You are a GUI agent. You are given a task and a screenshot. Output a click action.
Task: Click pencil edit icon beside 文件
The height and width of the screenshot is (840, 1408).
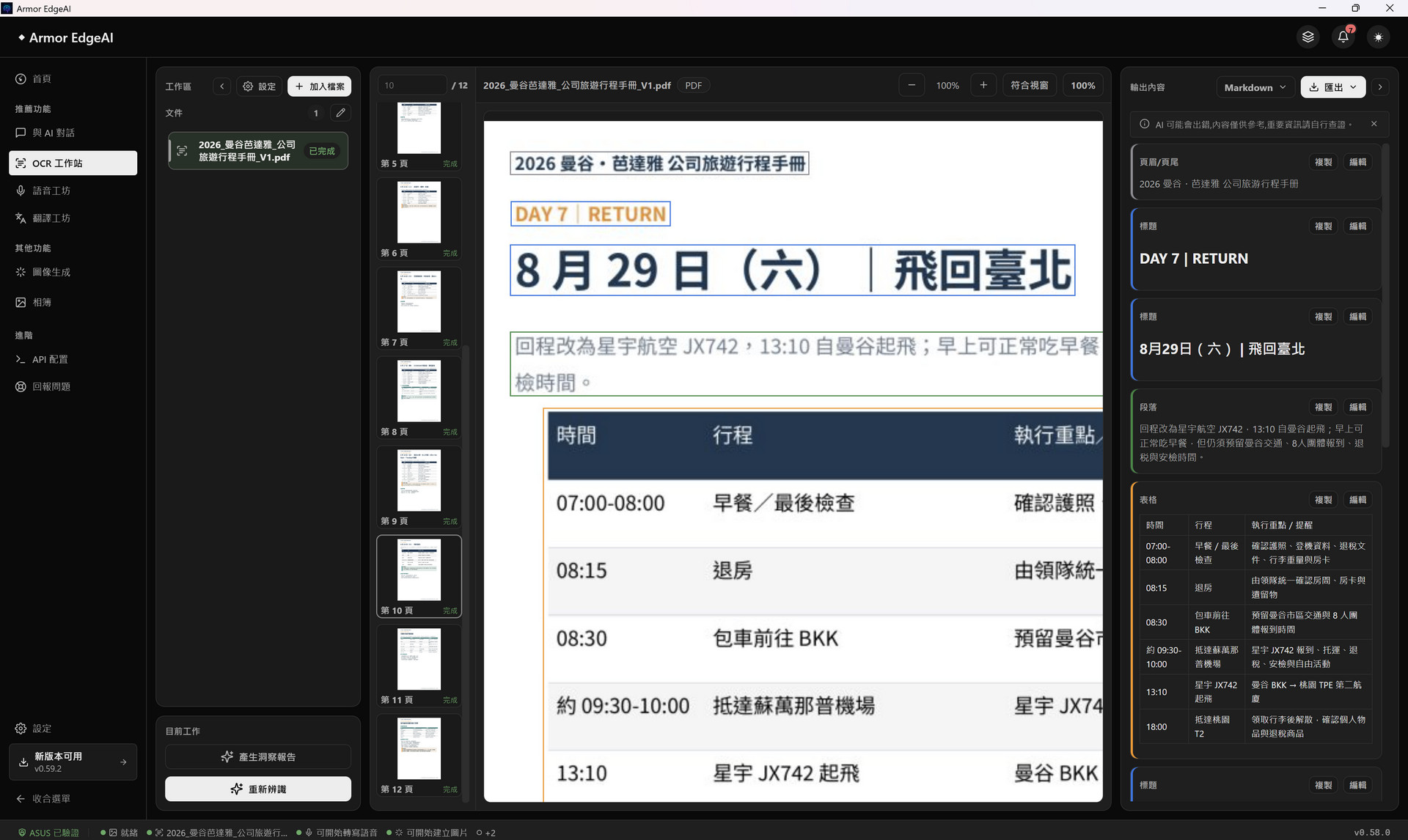point(340,113)
